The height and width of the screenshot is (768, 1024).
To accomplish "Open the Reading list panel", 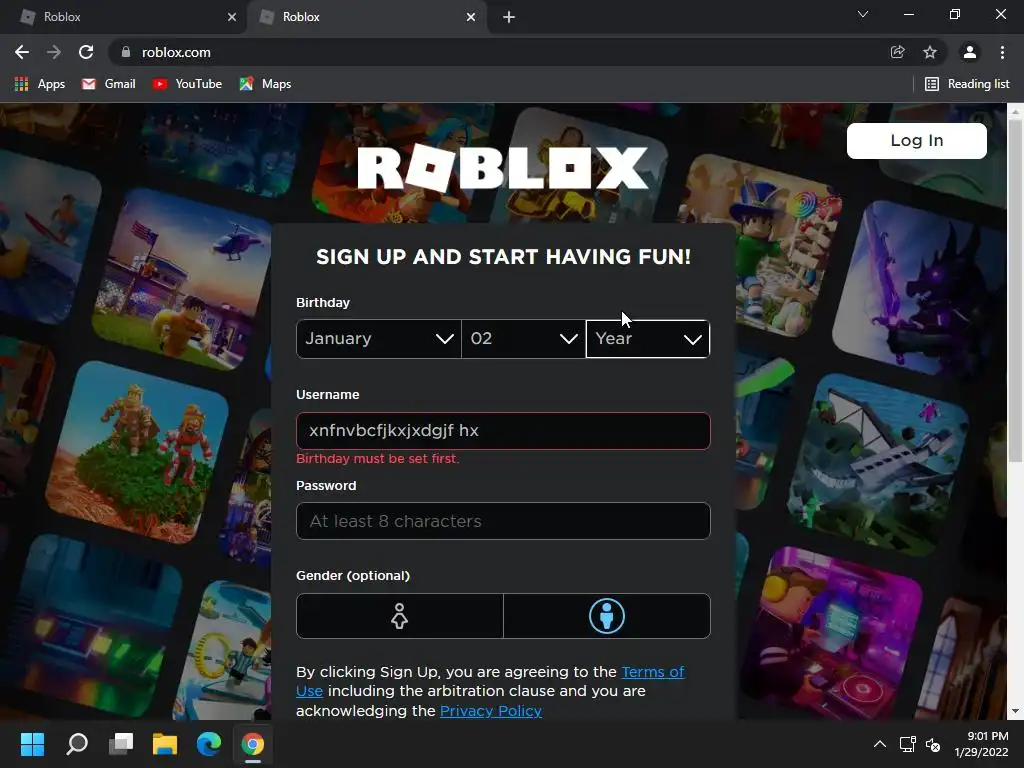I will coord(967,84).
